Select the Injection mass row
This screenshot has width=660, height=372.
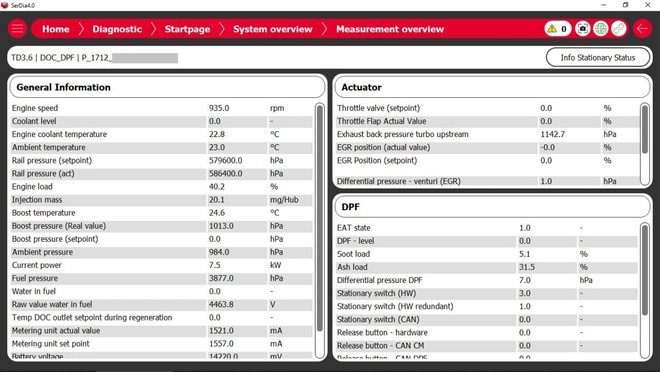(162, 199)
